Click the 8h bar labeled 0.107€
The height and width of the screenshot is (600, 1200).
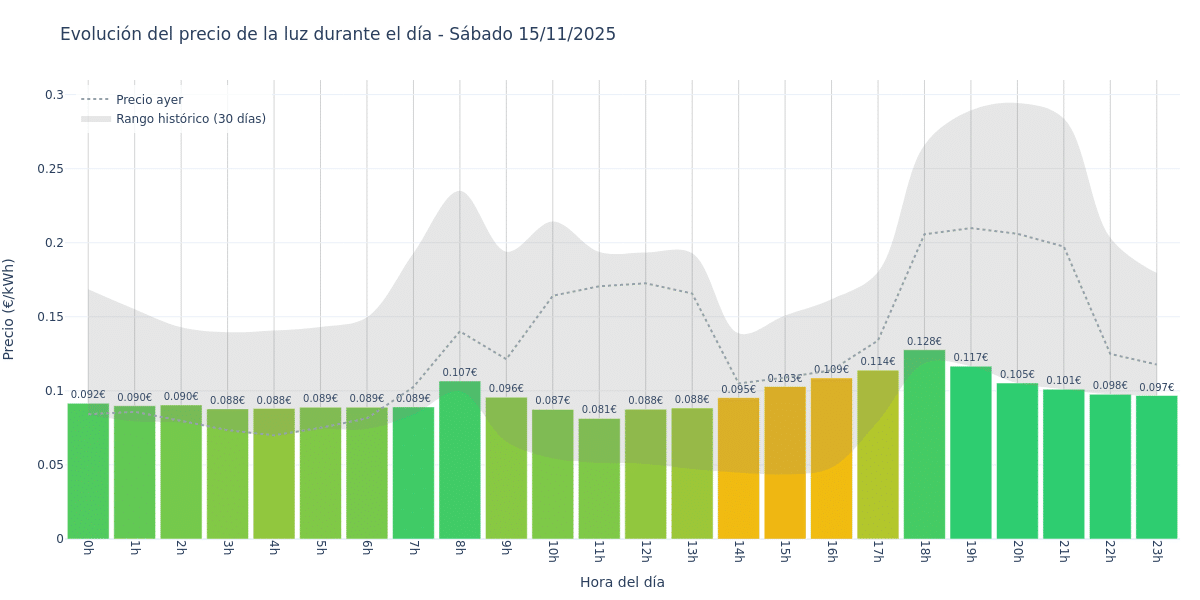[x=460, y=460]
